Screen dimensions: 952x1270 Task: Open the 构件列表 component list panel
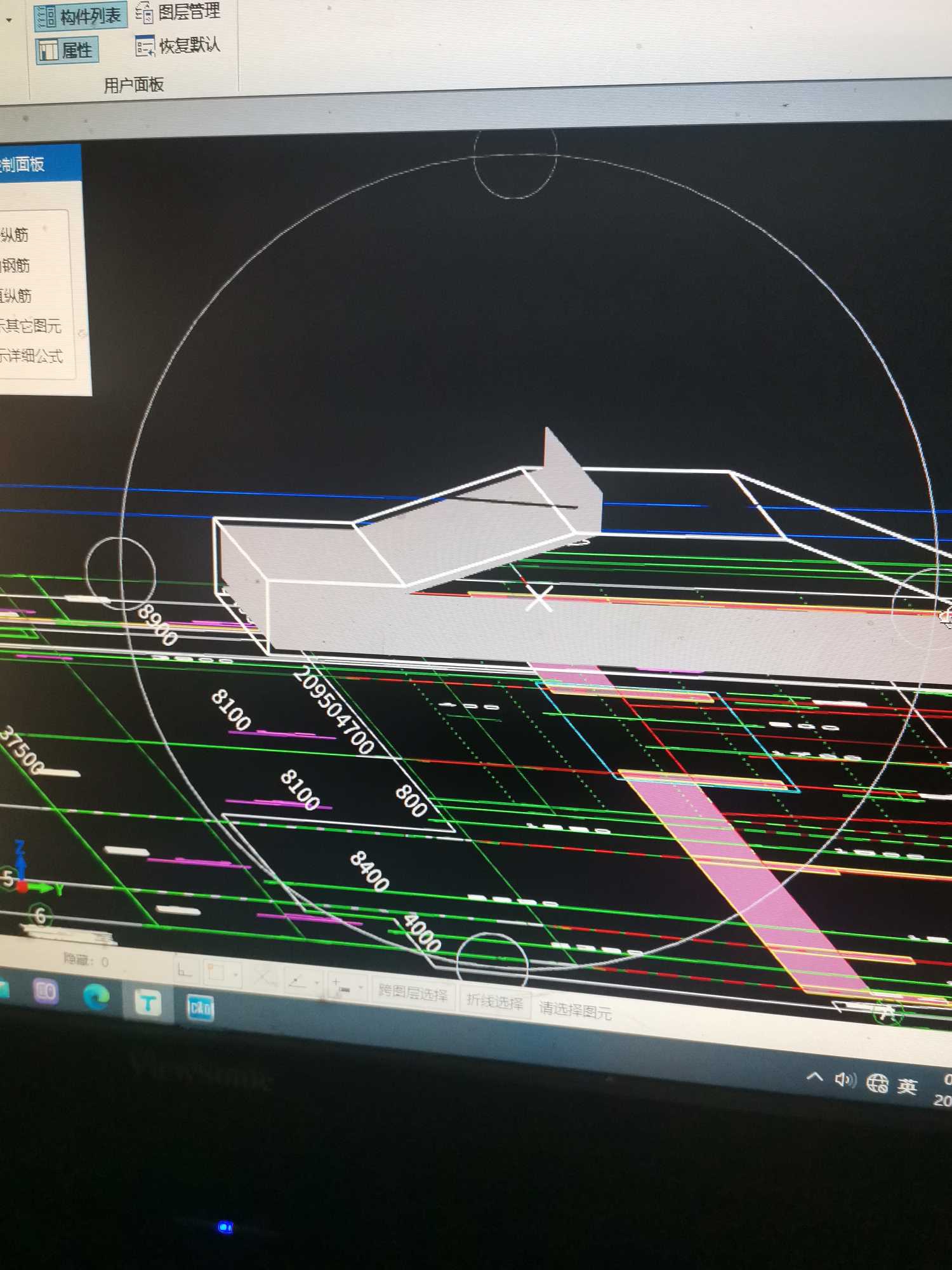tap(79, 15)
